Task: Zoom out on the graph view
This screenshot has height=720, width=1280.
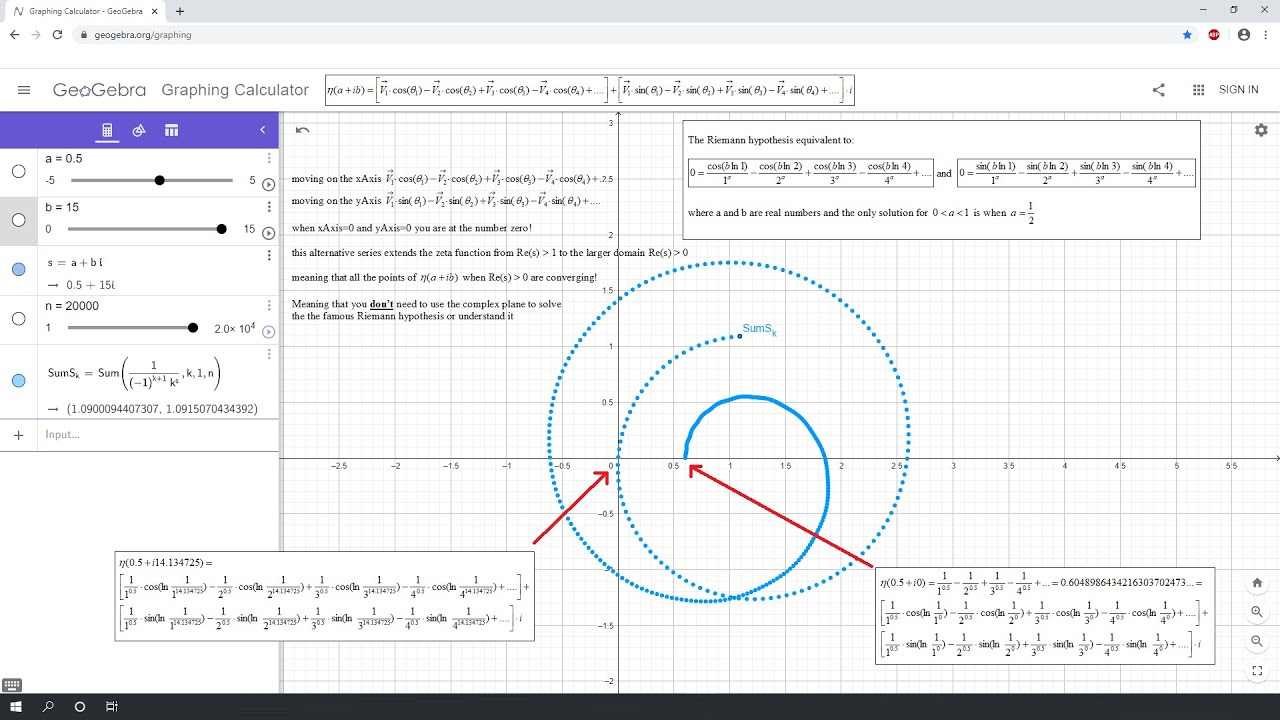Action: tap(1257, 641)
